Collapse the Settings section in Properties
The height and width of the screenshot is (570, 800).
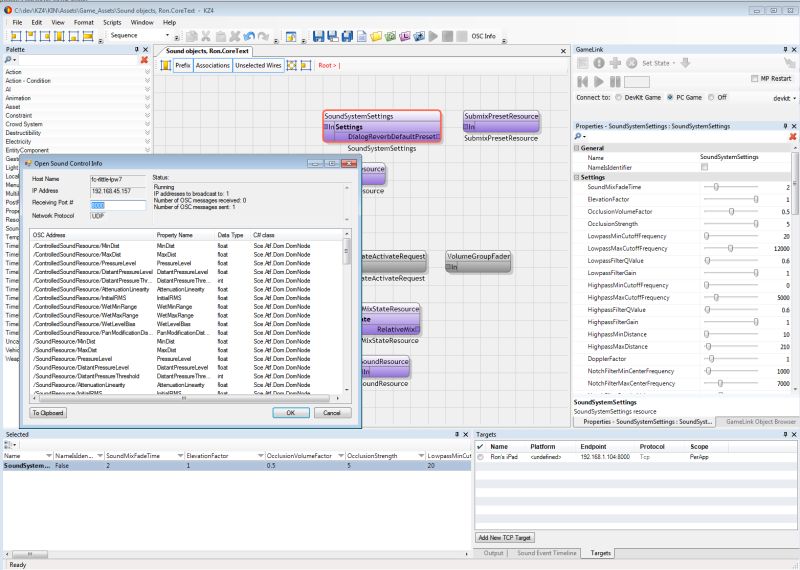577,178
